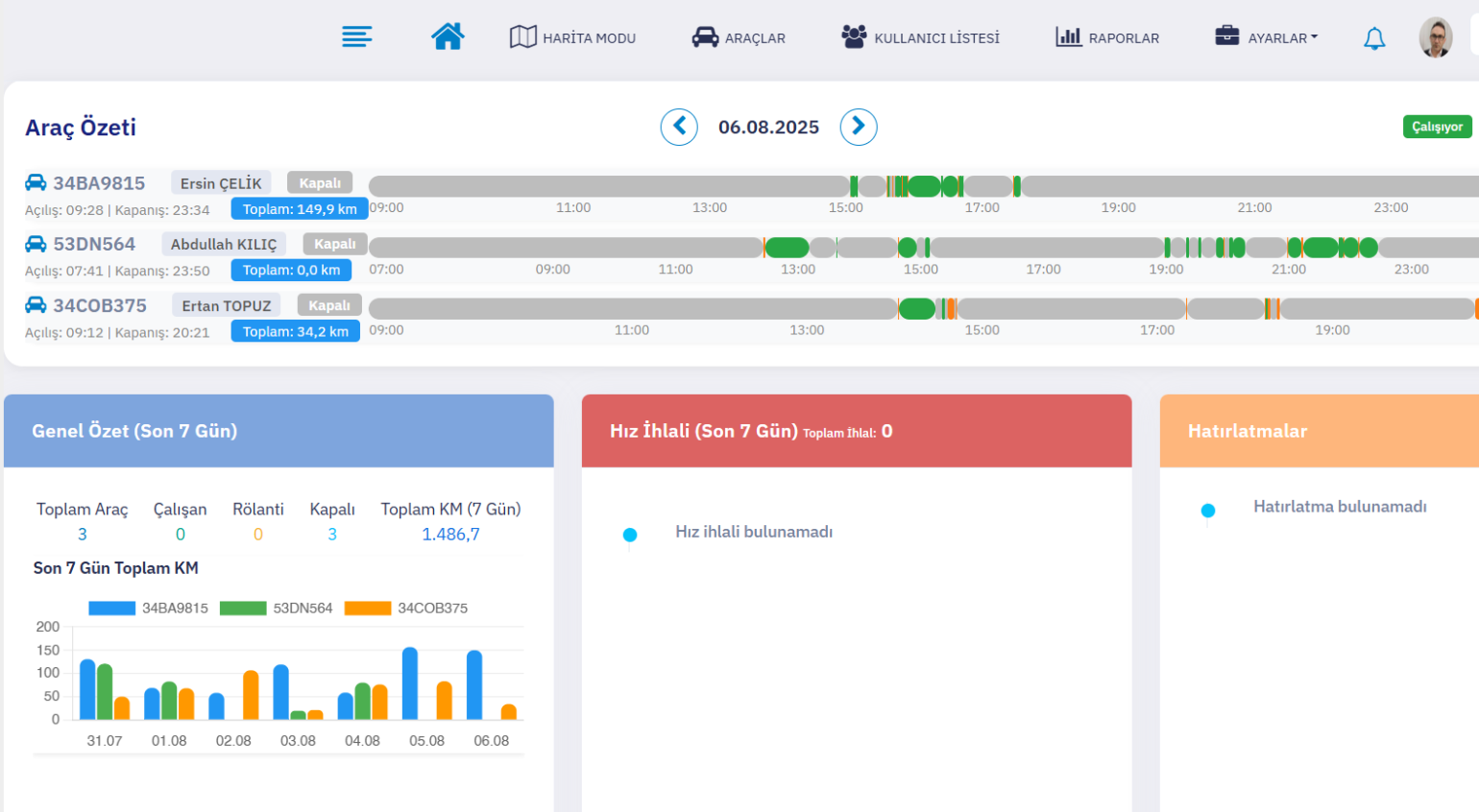Advance to next day arrow
The image size is (1479, 812).
click(859, 127)
